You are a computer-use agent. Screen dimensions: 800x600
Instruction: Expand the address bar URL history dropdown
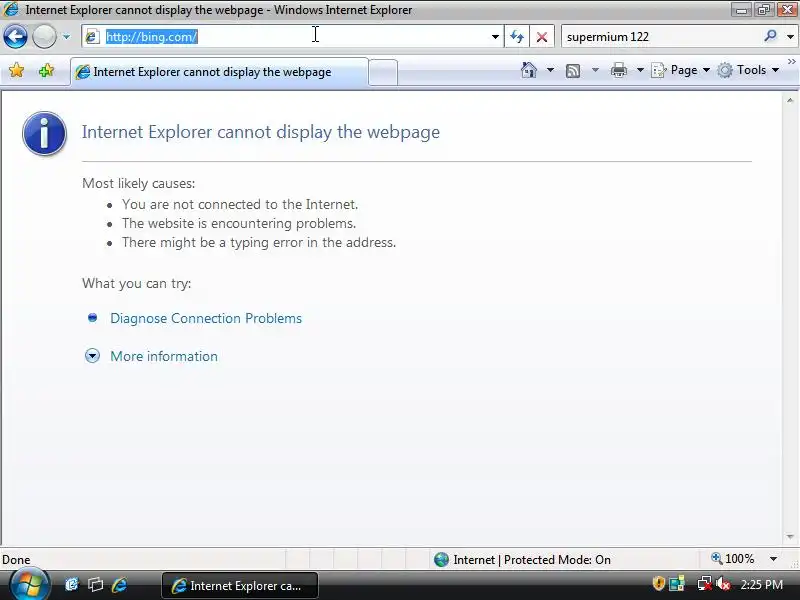point(495,37)
